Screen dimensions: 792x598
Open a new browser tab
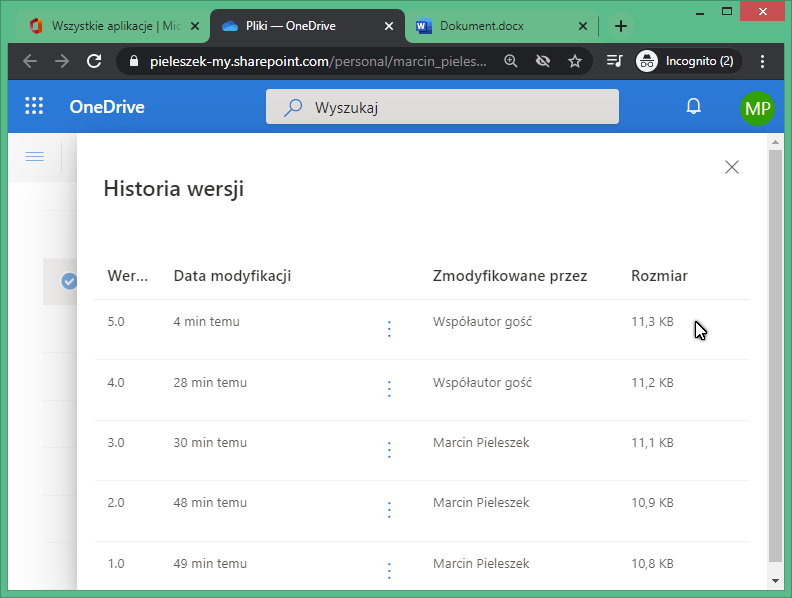point(621,26)
